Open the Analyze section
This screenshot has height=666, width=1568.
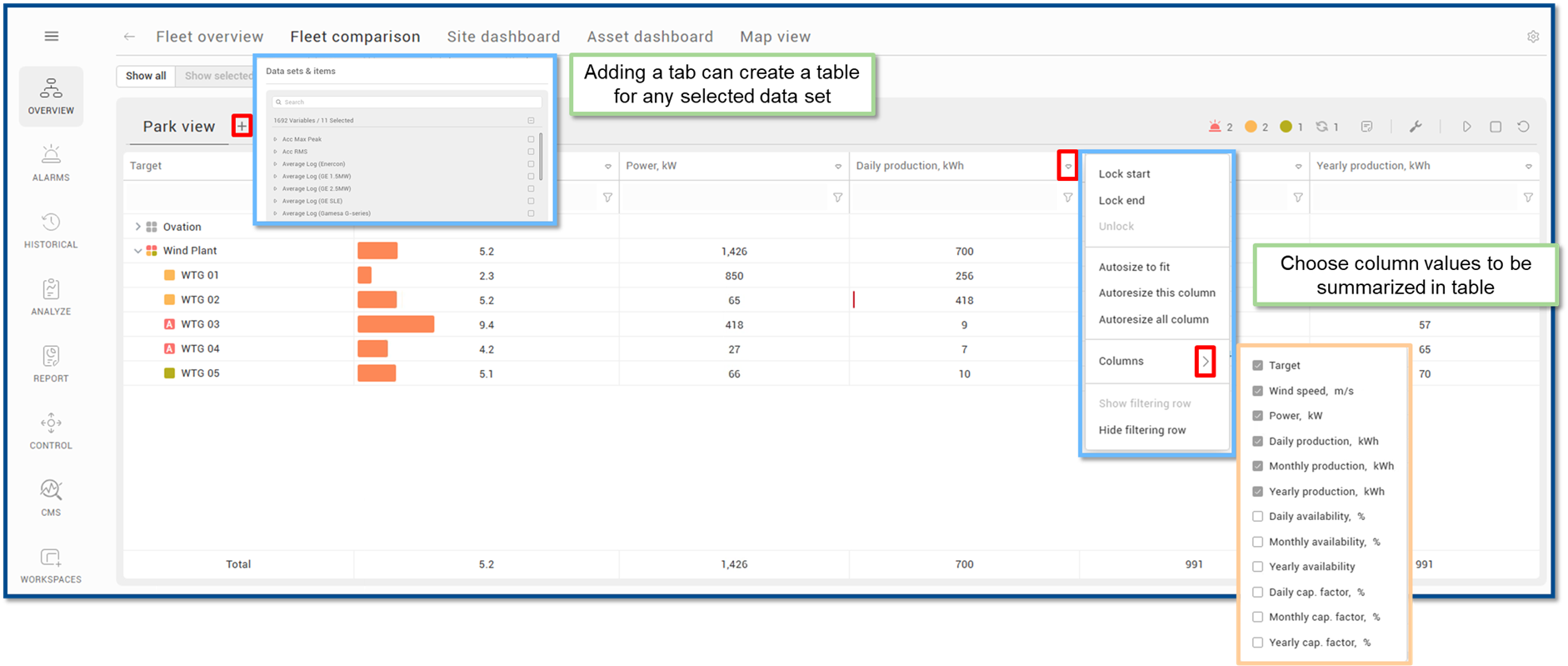click(x=51, y=297)
